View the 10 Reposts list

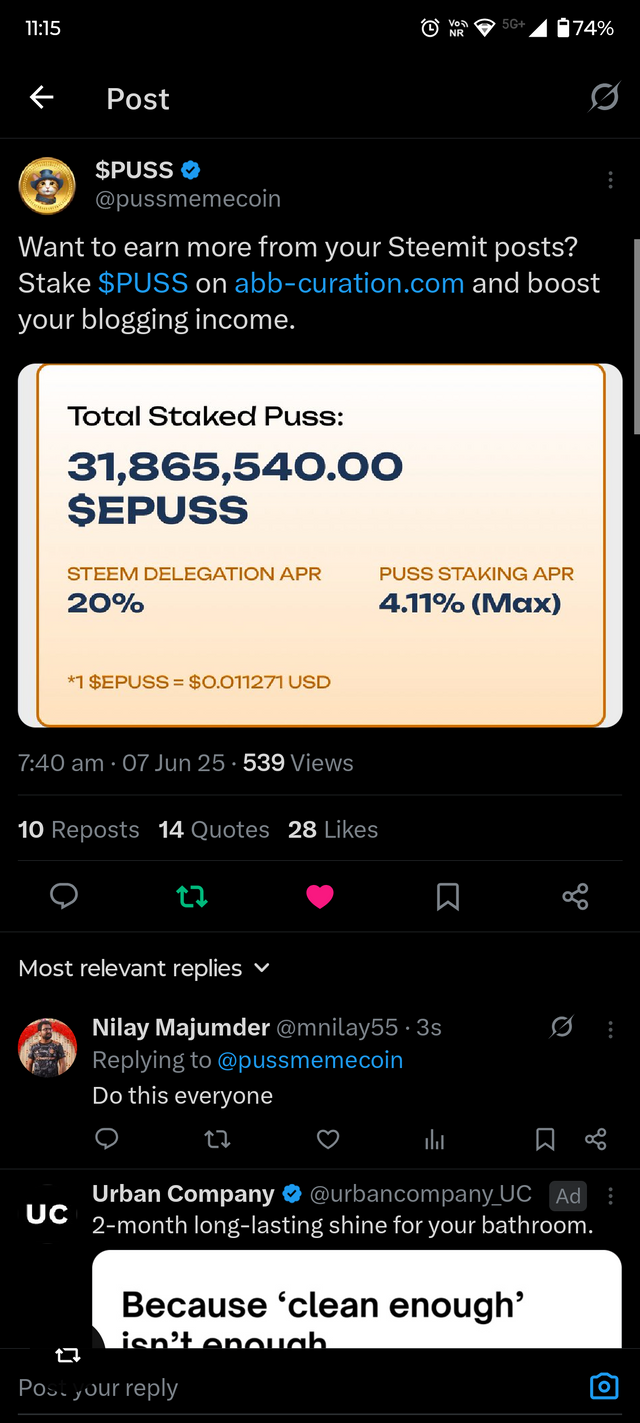[79, 830]
